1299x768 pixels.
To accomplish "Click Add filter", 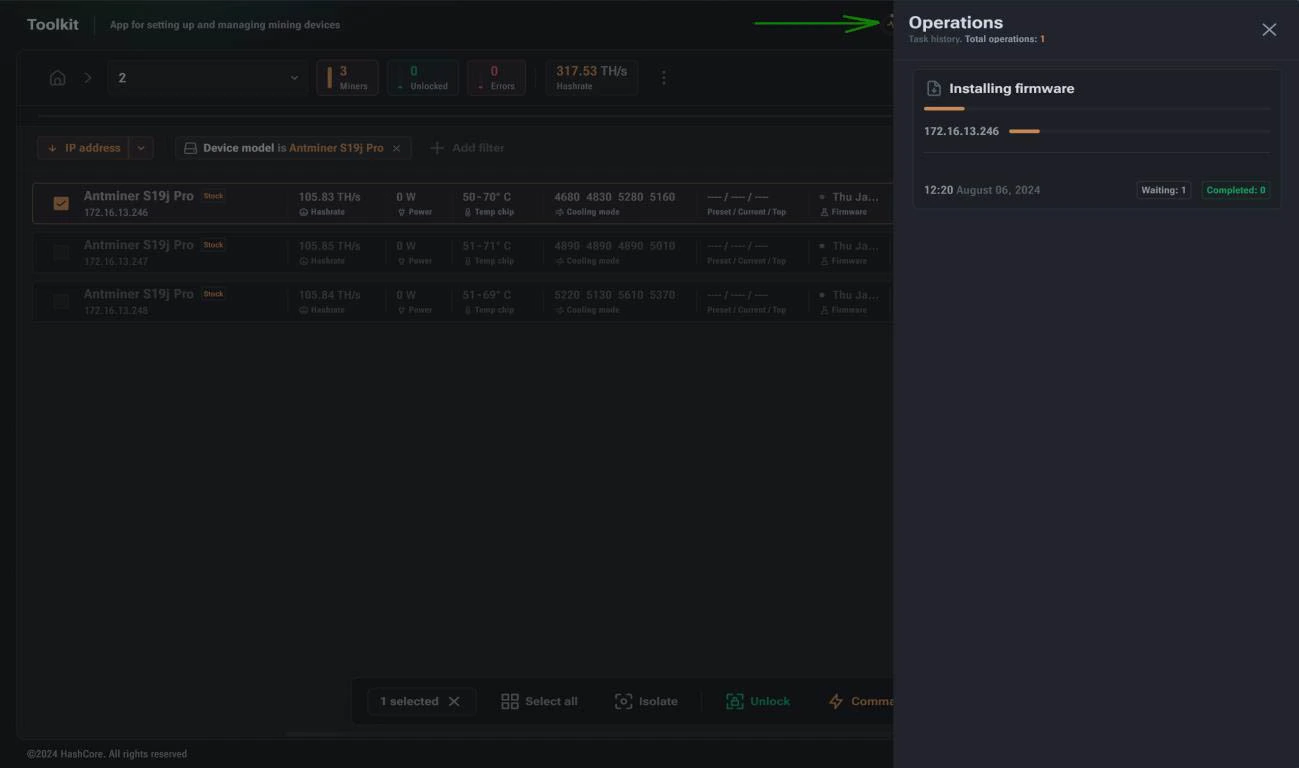I will tap(467, 148).
